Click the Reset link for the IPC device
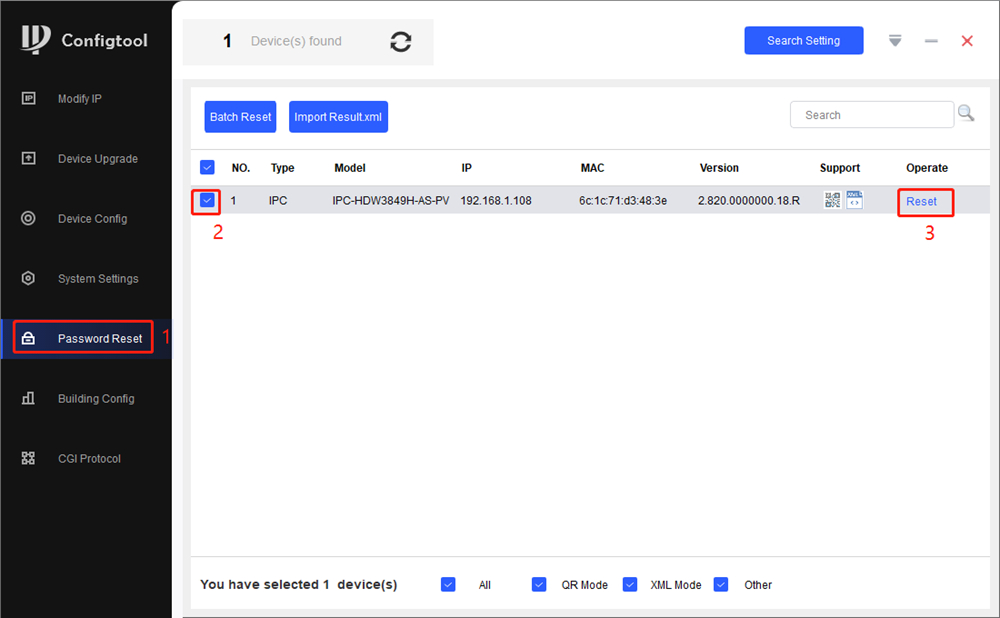Image resolution: width=1000 pixels, height=618 pixels. tap(921, 201)
